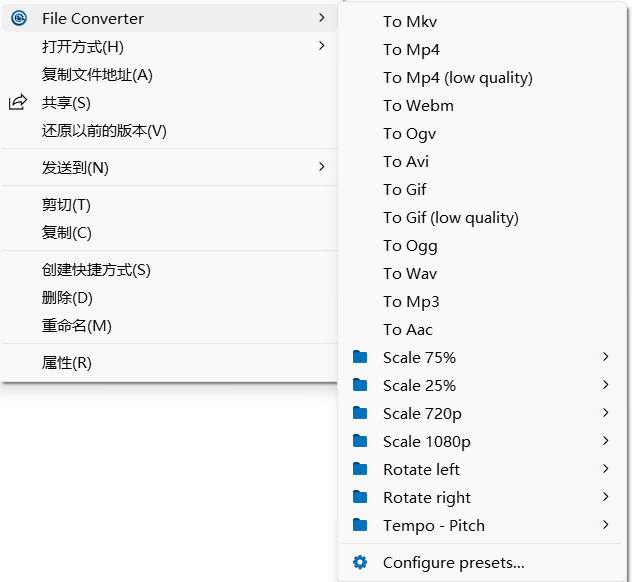Click the folder icon beside Rotate left
This screenshot has height=582, width=632.
[360, 469]
